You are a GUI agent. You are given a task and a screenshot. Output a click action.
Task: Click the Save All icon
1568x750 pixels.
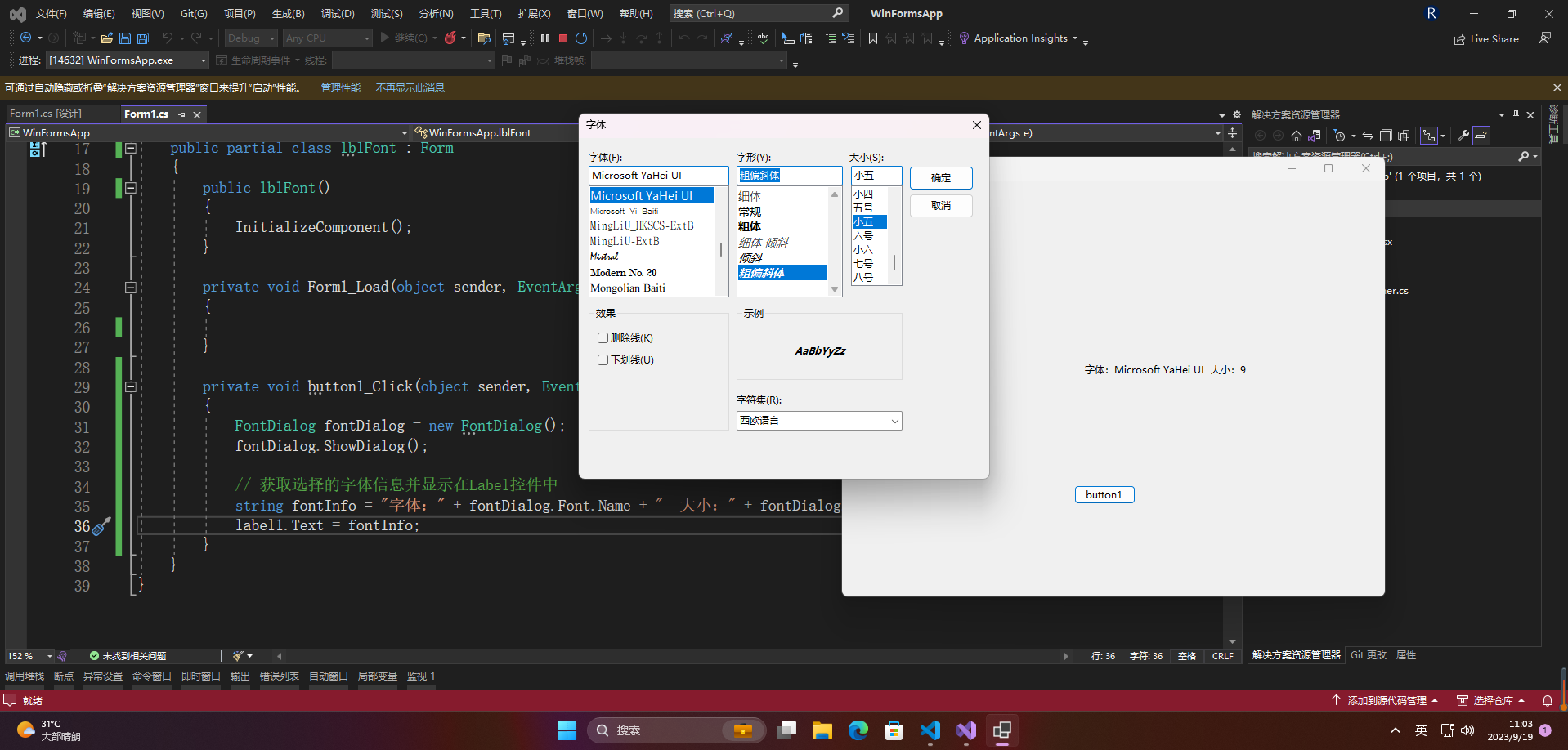143,38
